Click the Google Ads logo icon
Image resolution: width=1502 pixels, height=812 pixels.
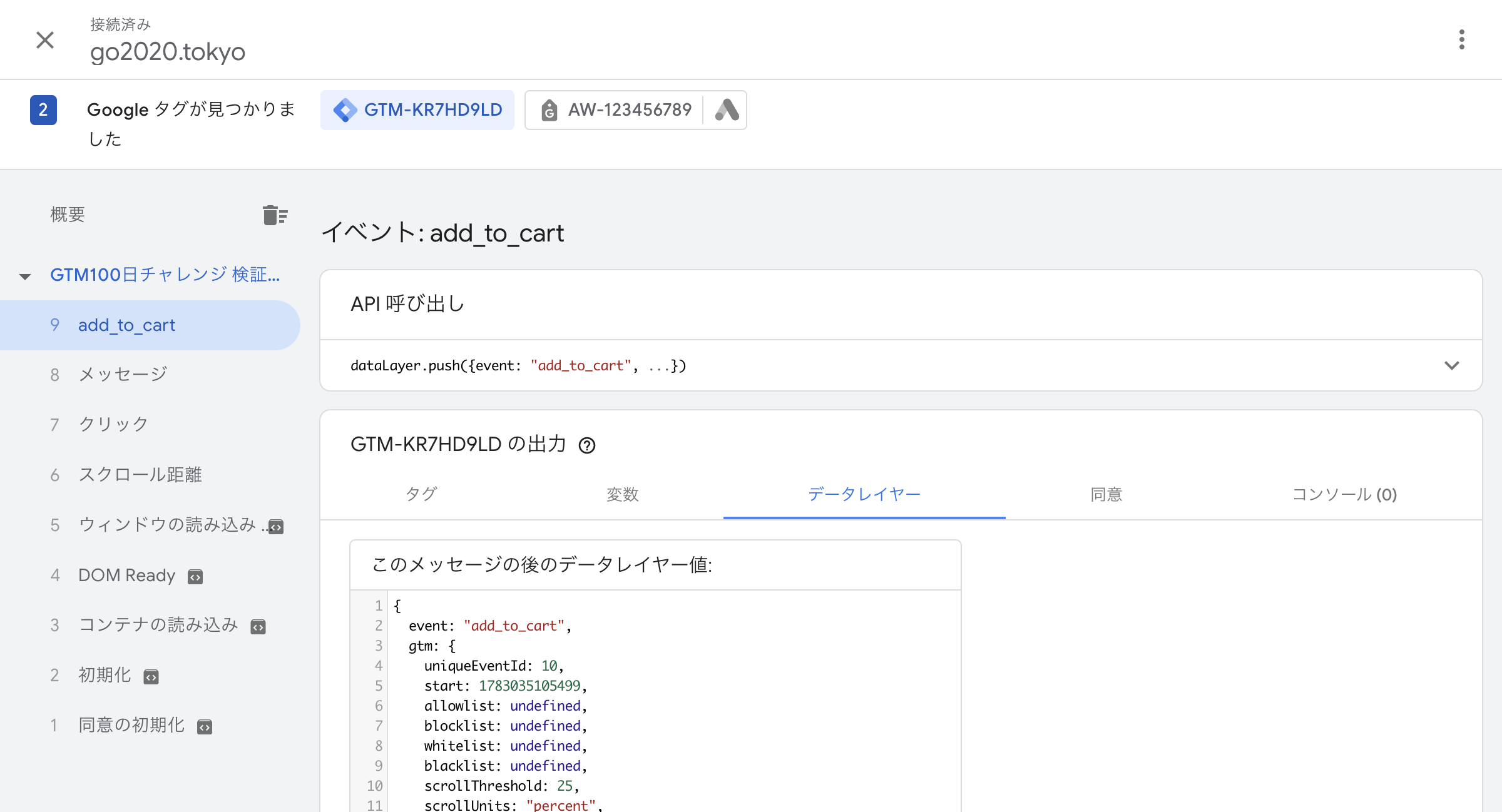(x=727, y=110)
